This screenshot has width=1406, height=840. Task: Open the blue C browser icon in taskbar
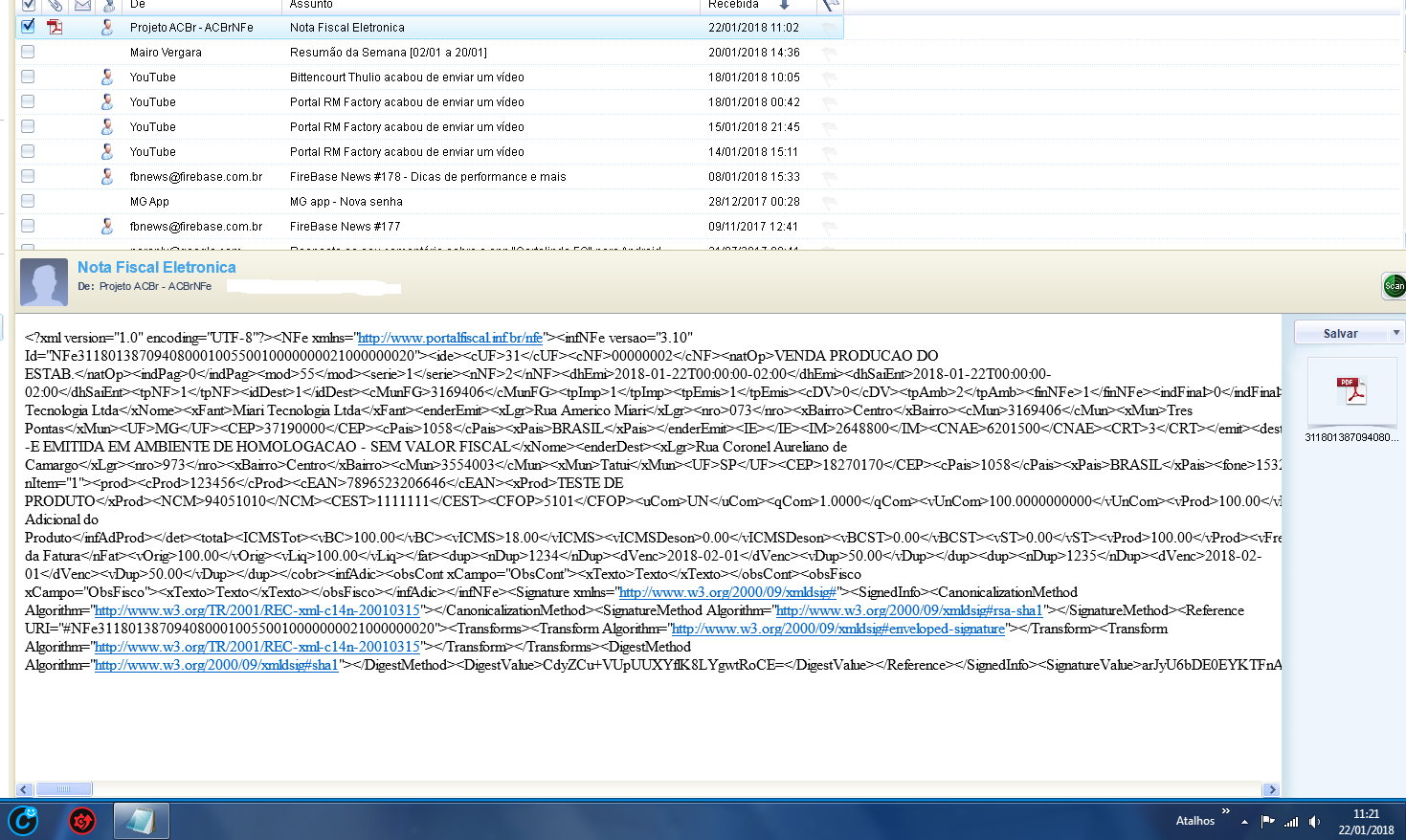click(x=23, y=821)
